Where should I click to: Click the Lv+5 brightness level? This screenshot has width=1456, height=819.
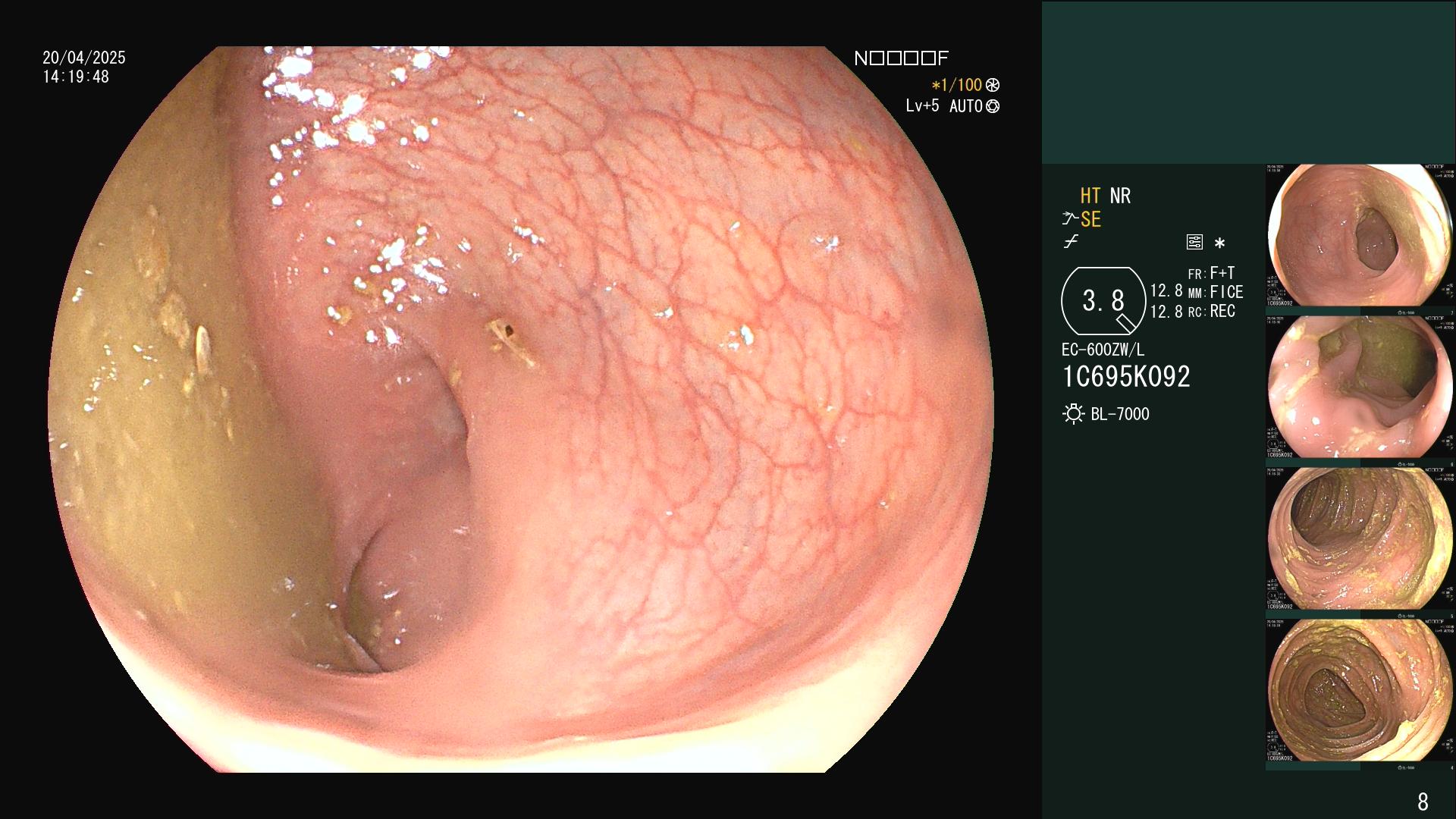pyautogui.click(x=922, y=105)
